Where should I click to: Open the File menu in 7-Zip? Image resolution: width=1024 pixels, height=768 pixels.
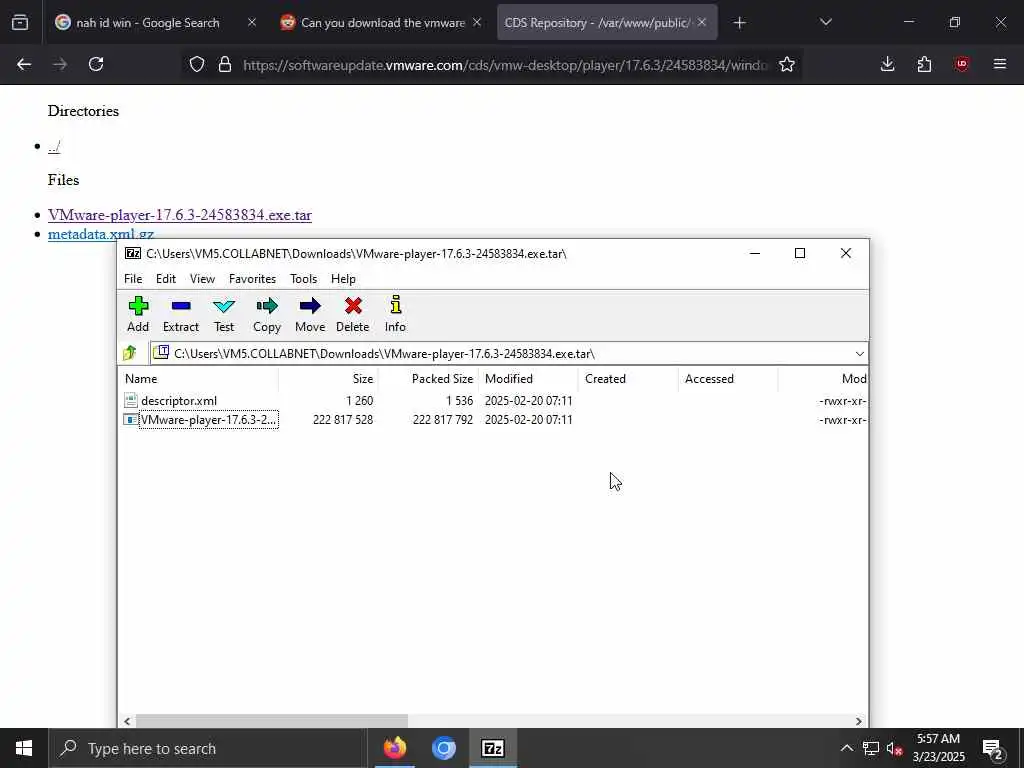(x=133, y=279)
